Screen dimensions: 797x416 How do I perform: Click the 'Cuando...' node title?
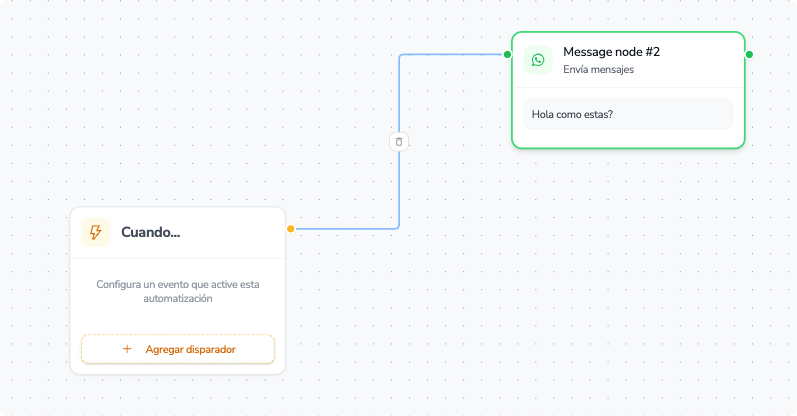click(x=150, y=232)
